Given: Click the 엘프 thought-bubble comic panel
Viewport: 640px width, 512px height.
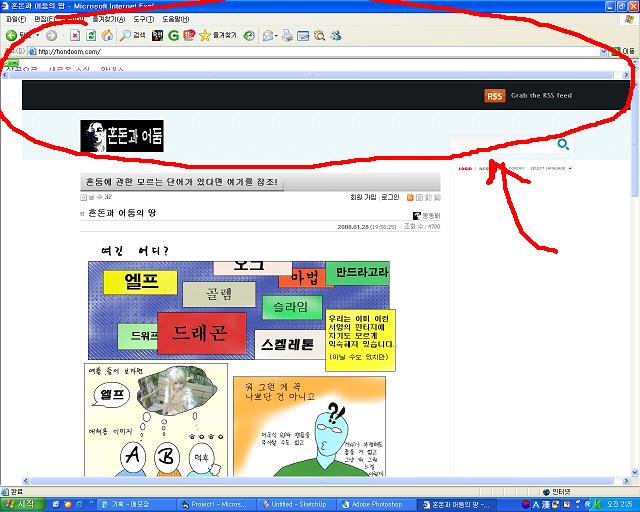Looking at the screenshot, I should point(156,420).
